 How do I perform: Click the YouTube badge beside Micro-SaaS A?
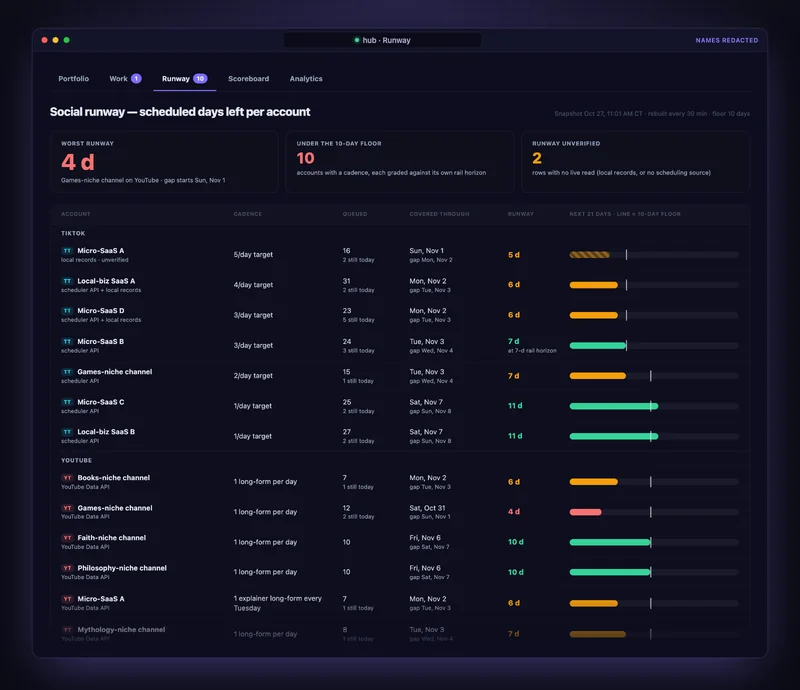[67, 599]
